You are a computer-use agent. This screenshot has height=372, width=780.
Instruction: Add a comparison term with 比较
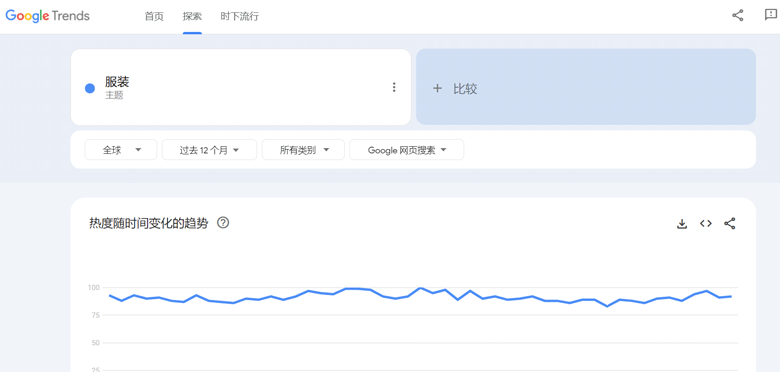pyautogui.click(x=585, y=87)
